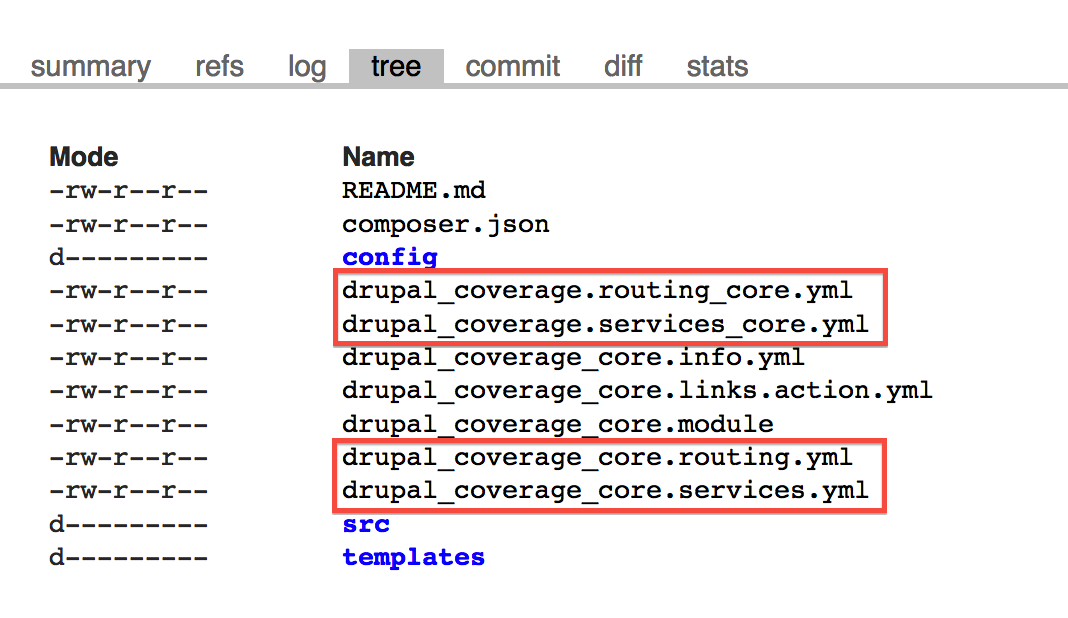The width and height of the screenshot is (1068, 618).
Task: Click the mode text for src directory
Action: pyautogui.click(x=129, y=525)
